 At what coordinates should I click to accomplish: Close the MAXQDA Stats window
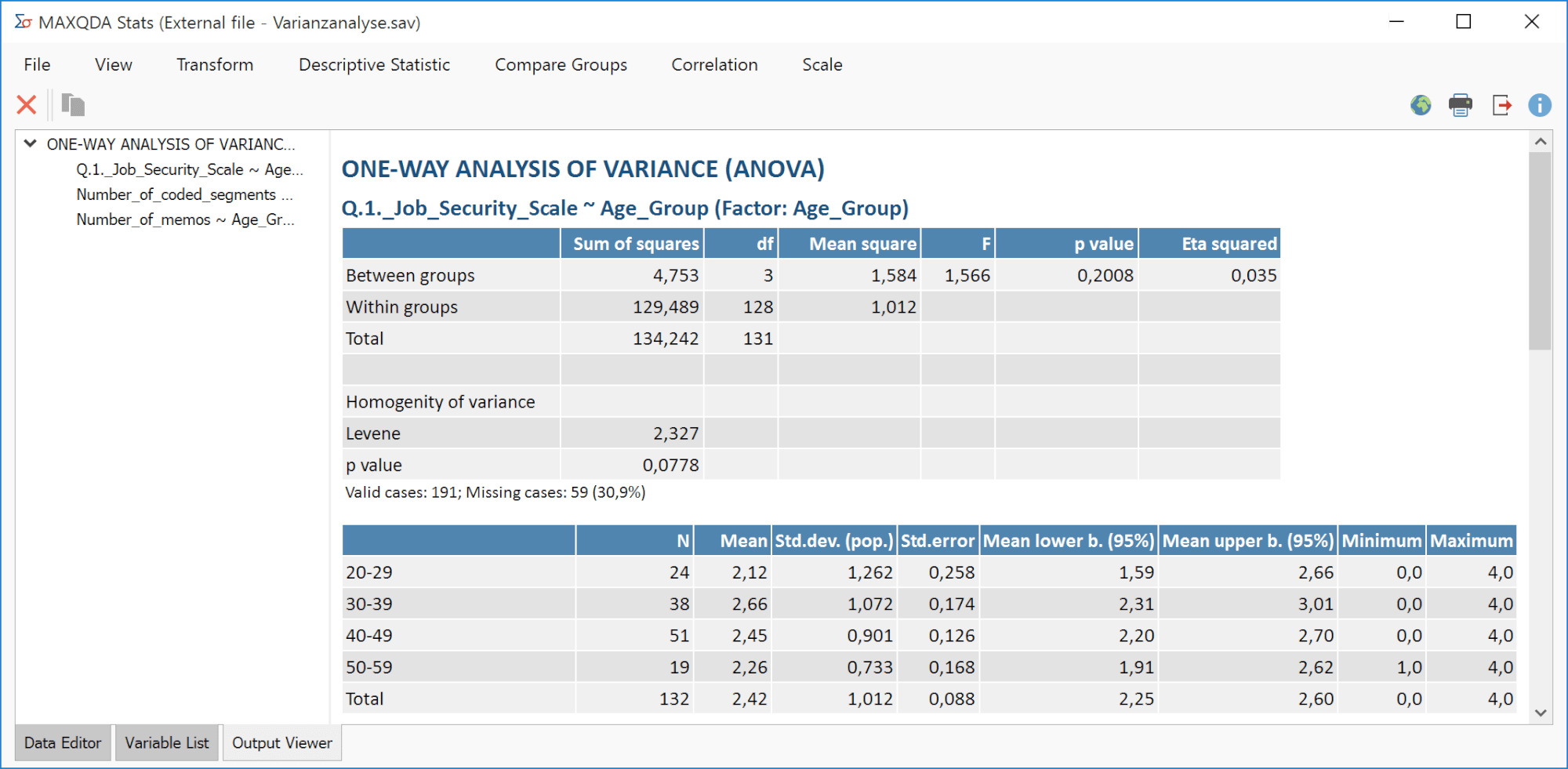pyautogui.click(x=1531, y=22)
